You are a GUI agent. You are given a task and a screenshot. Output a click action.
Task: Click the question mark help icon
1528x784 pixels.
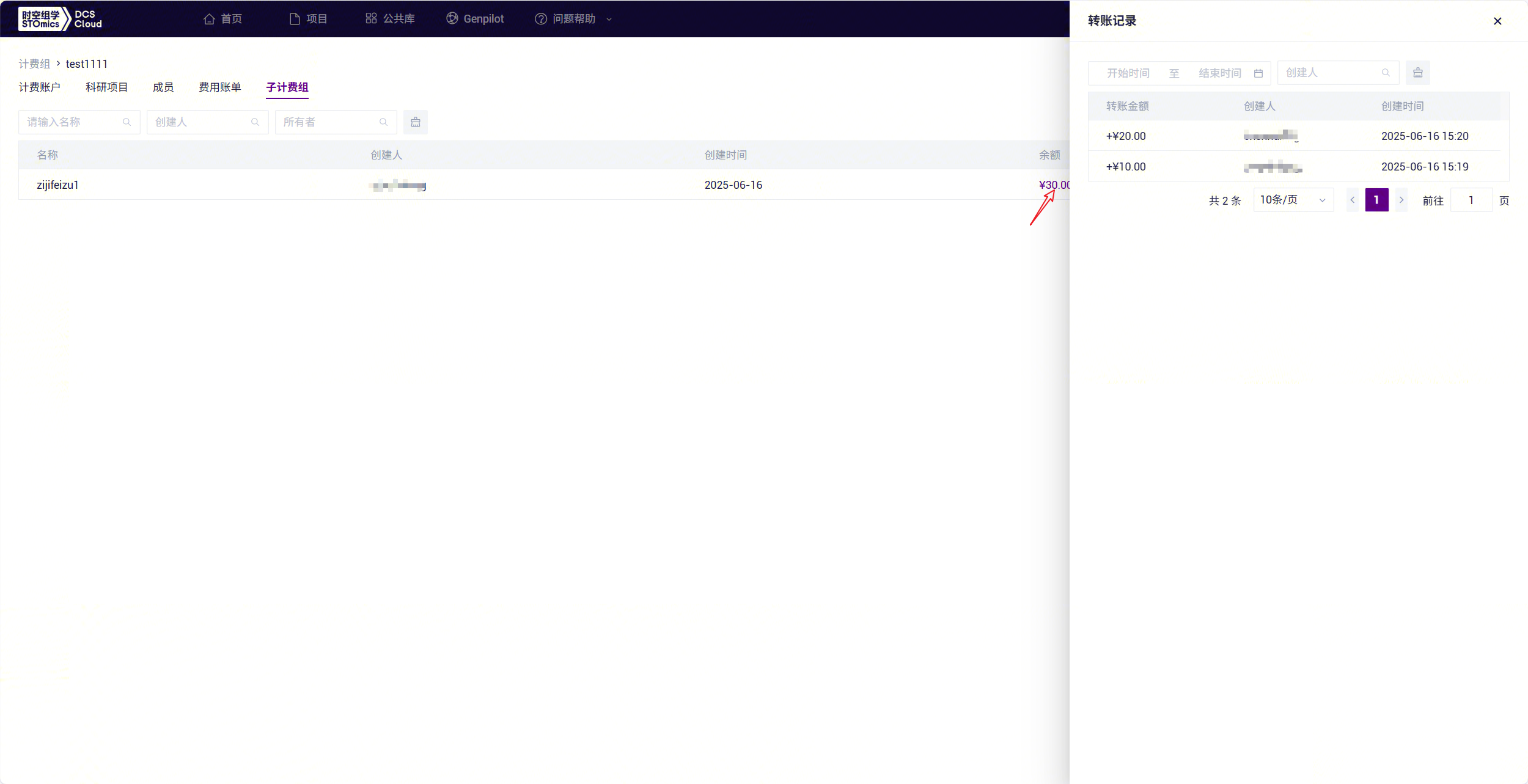point(541,19)
